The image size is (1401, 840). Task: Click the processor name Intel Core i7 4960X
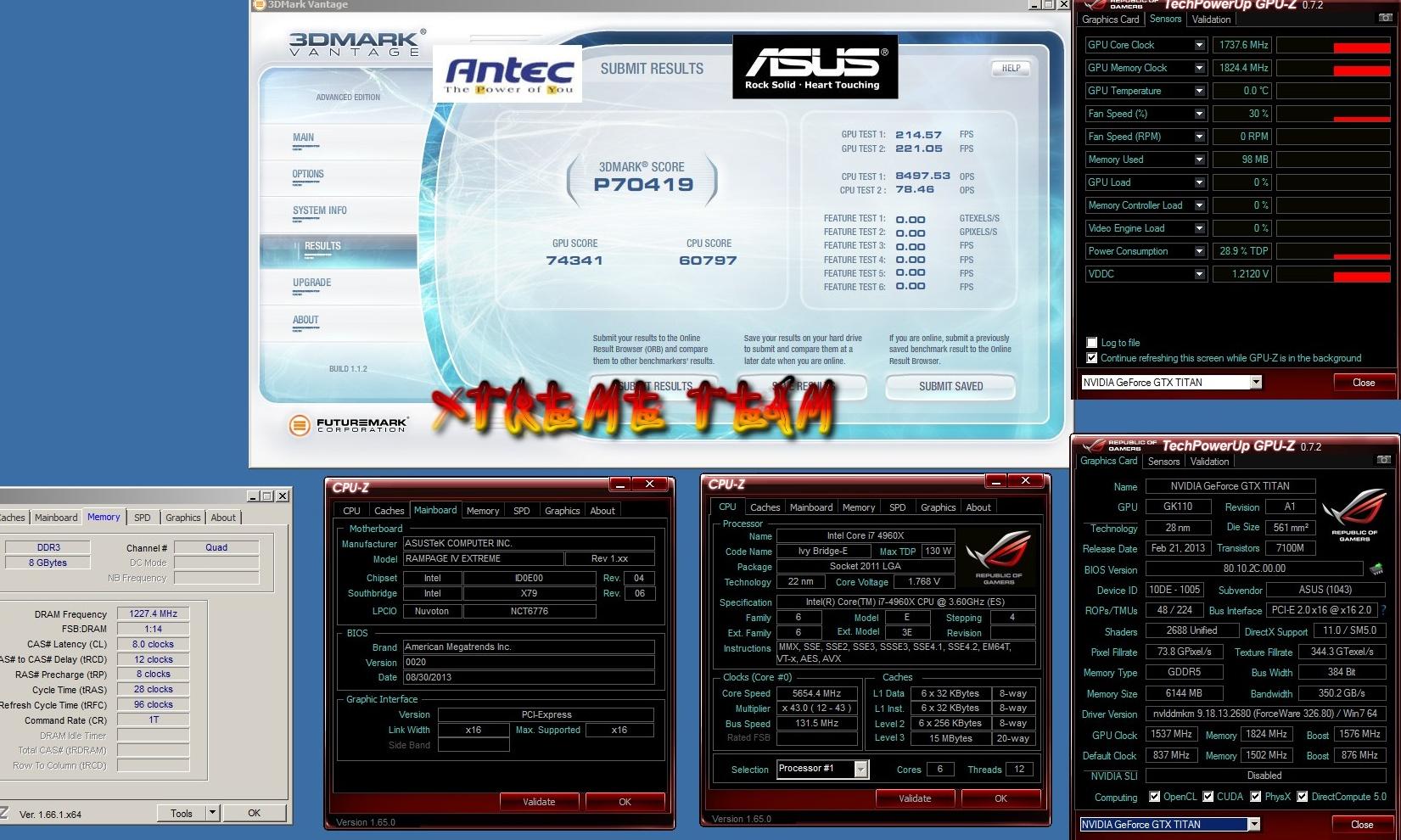866,535
